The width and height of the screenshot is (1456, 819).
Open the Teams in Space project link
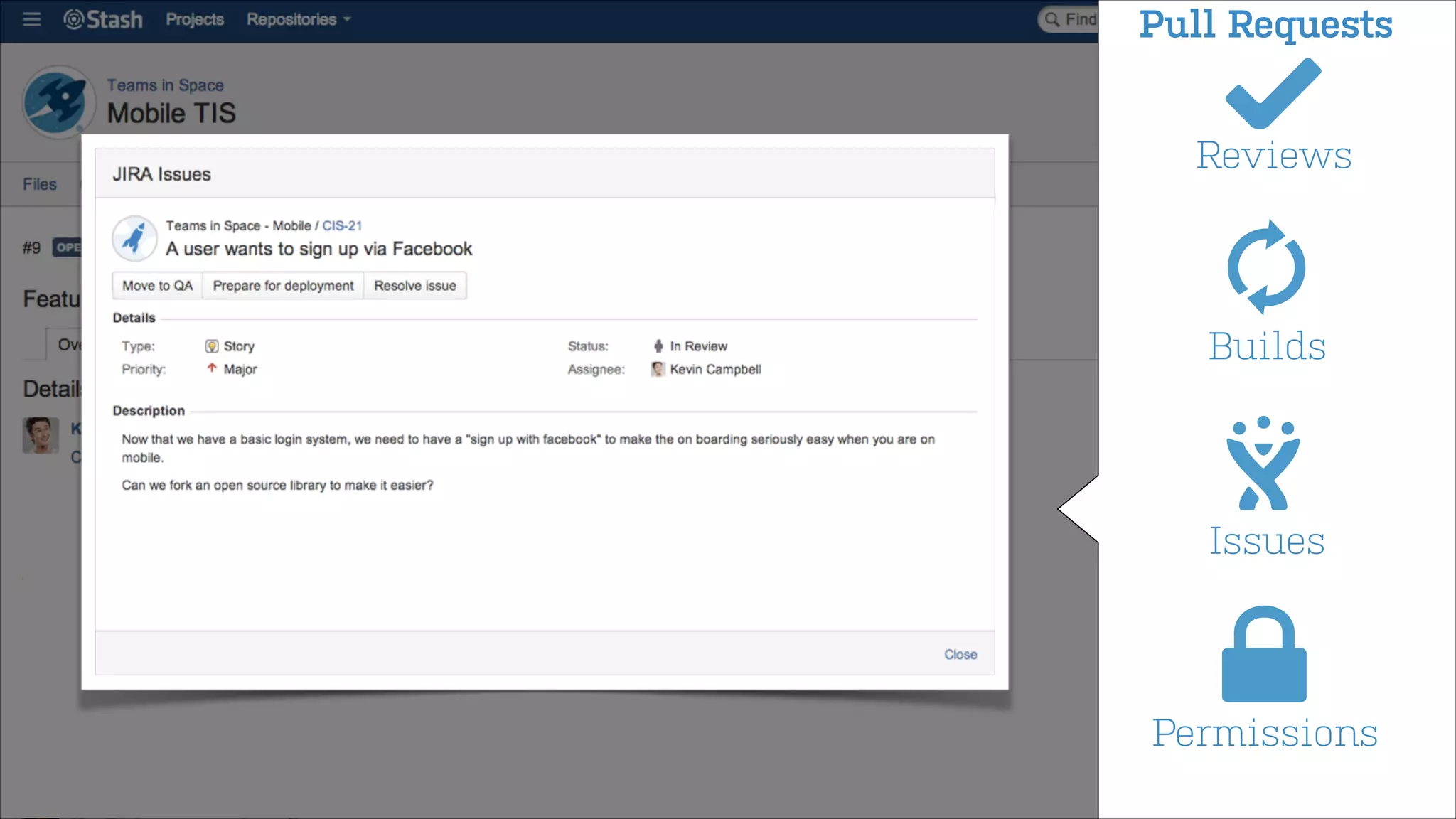tap(165, 85)
